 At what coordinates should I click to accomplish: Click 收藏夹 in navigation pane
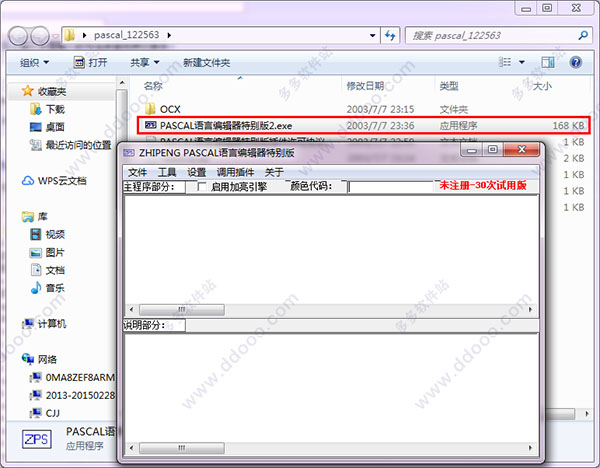(52, 91)
